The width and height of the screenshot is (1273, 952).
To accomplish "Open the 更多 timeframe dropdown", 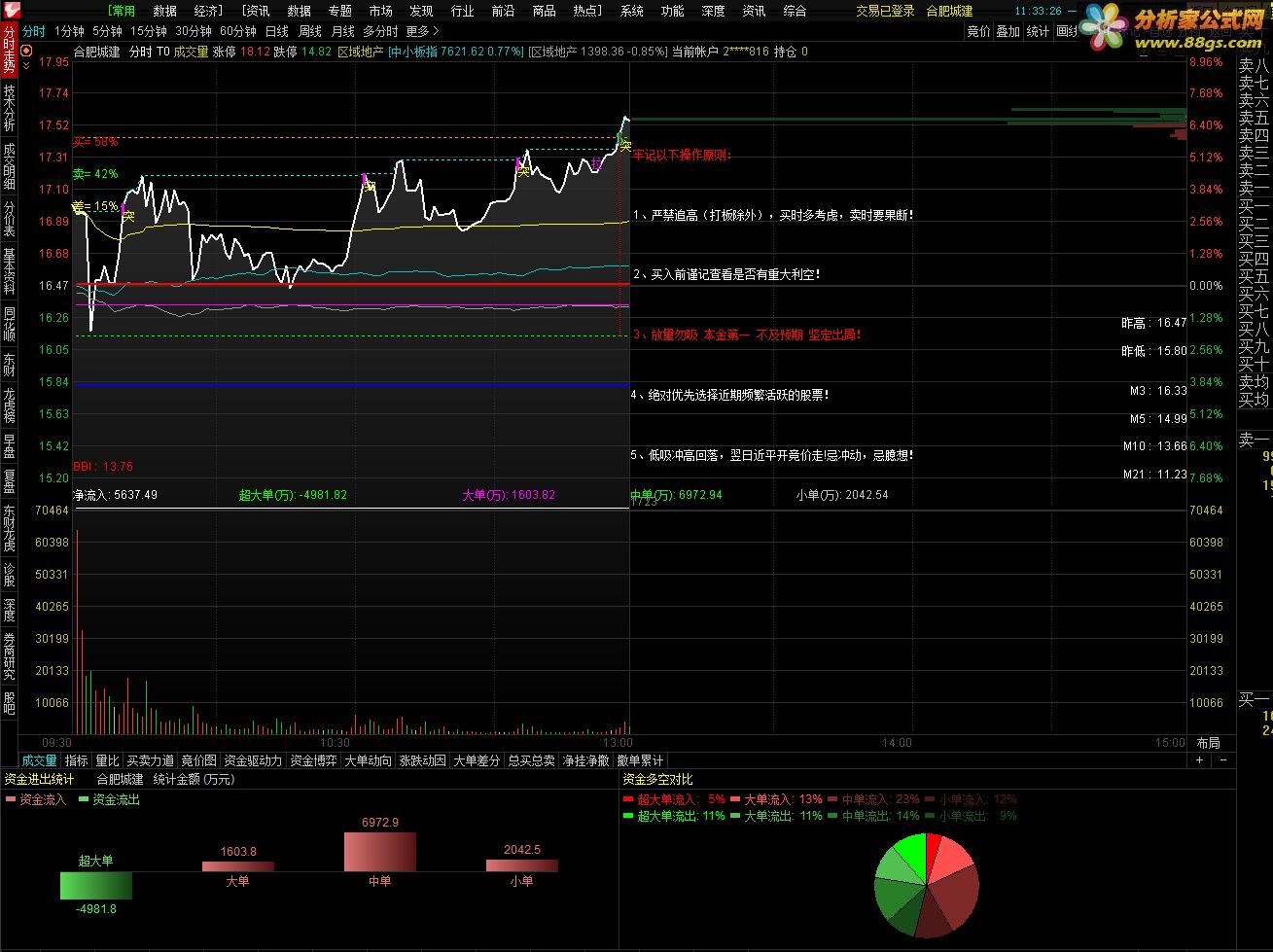I will pos(422,31).
